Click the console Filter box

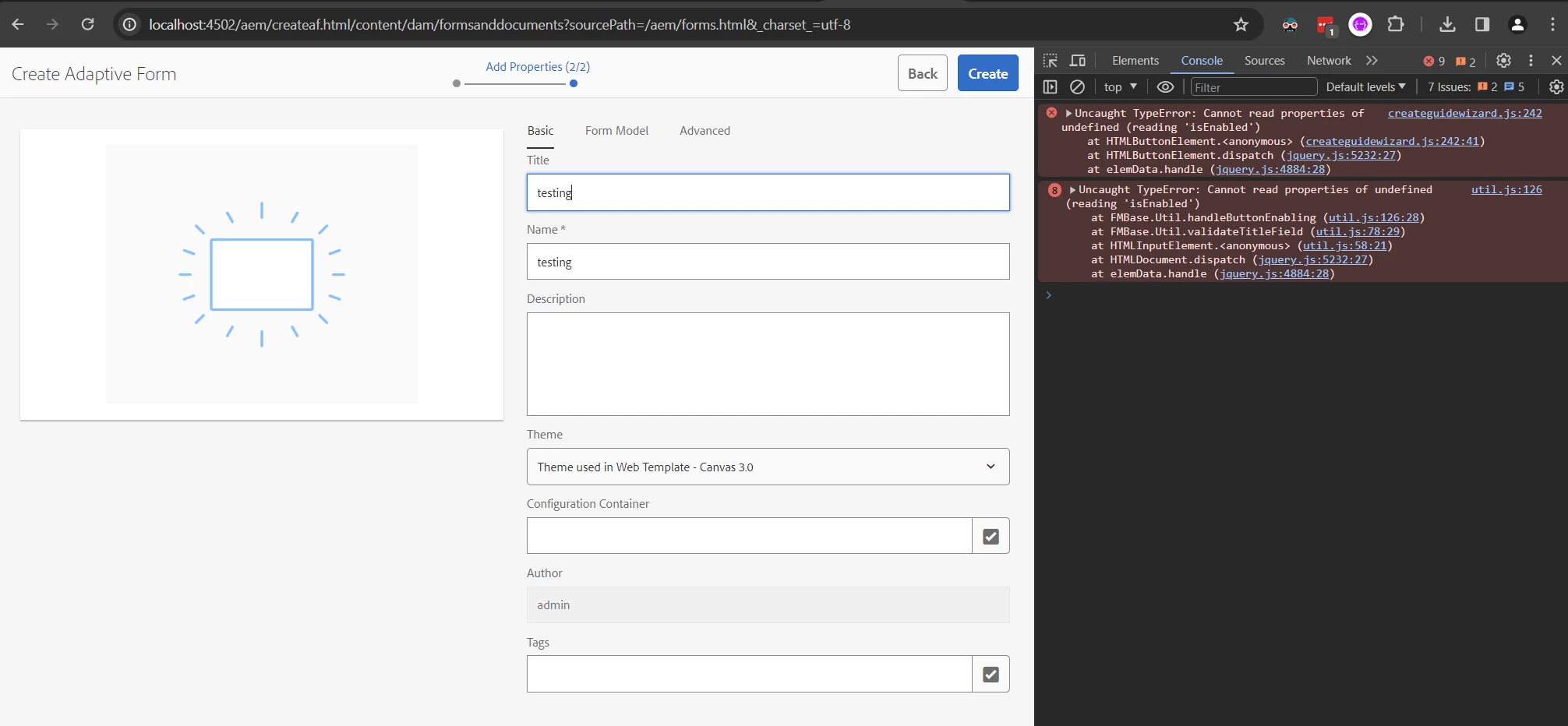(x=1254, y=86)
